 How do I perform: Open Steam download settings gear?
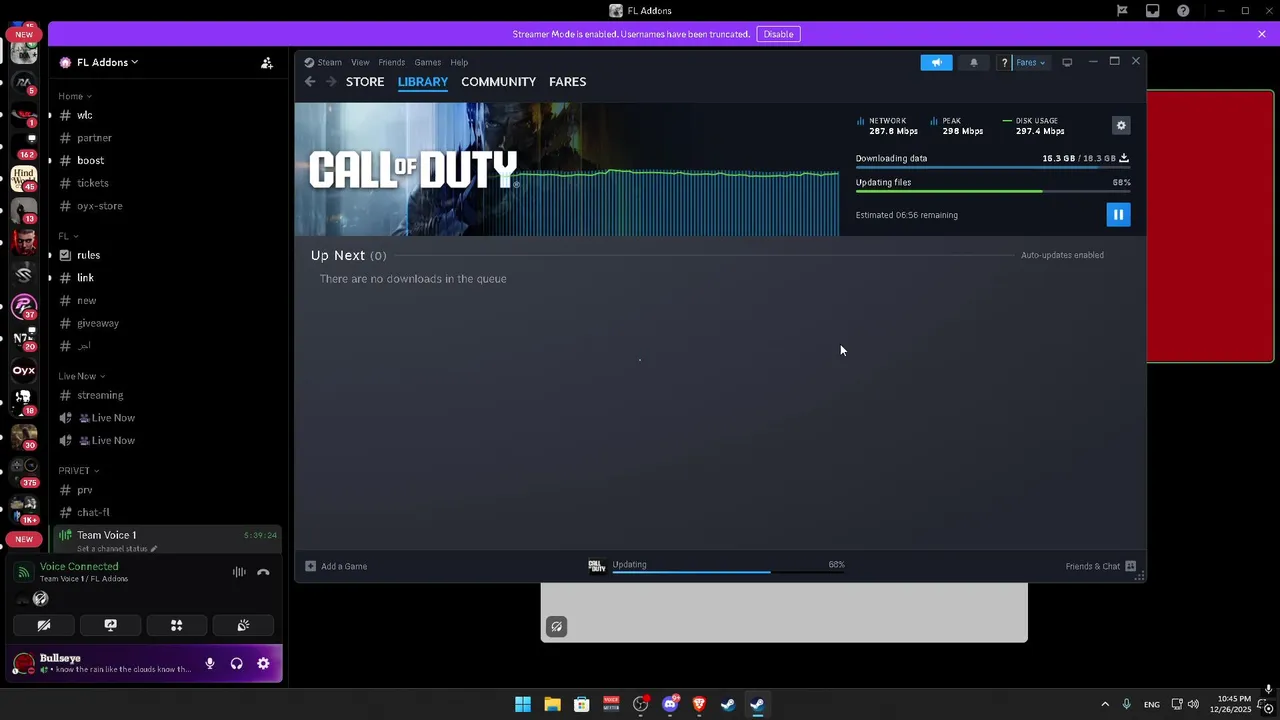click(1121, 125)
